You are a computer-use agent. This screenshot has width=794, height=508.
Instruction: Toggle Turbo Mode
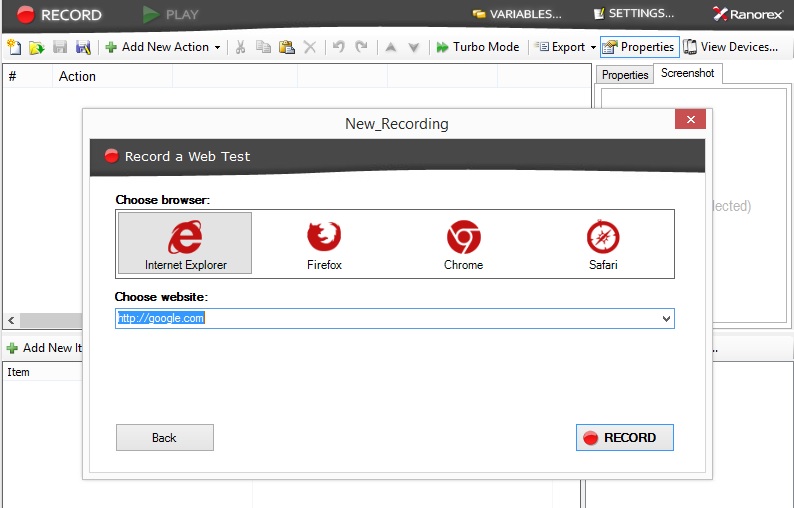coord(478,47)
